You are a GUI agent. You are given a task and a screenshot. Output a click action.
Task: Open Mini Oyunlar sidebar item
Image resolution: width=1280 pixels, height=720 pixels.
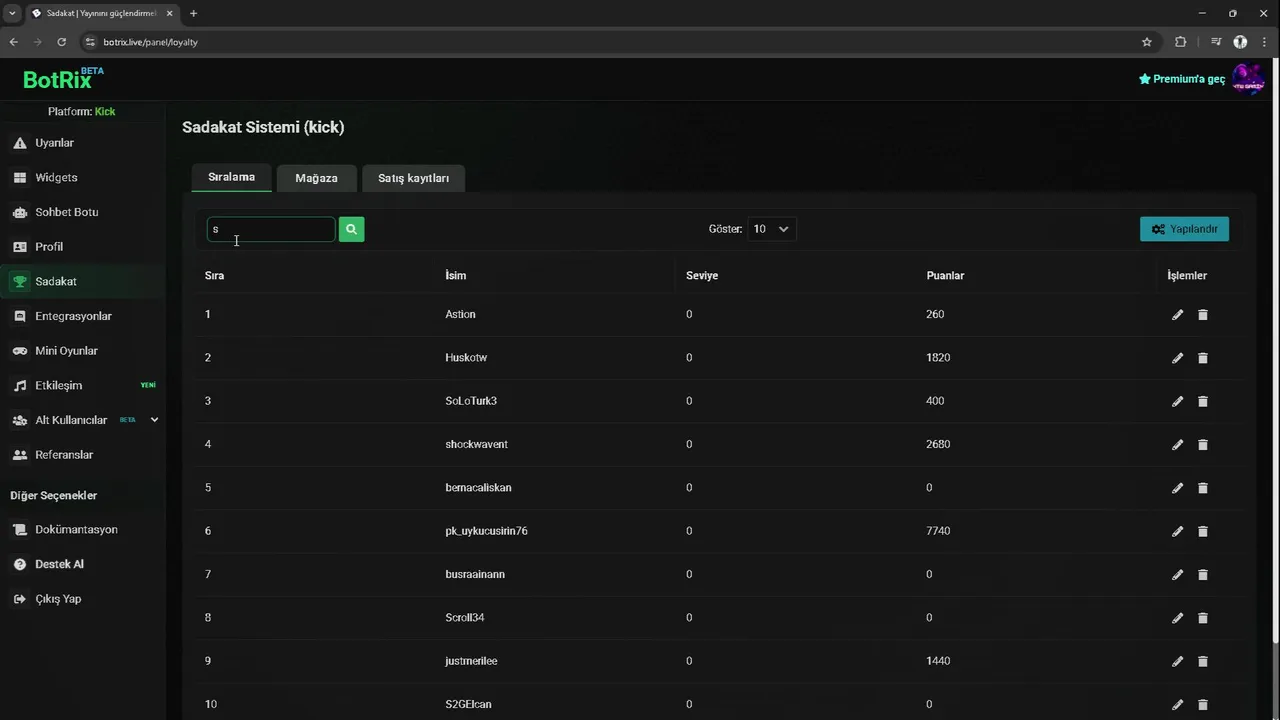pos(83,351)
